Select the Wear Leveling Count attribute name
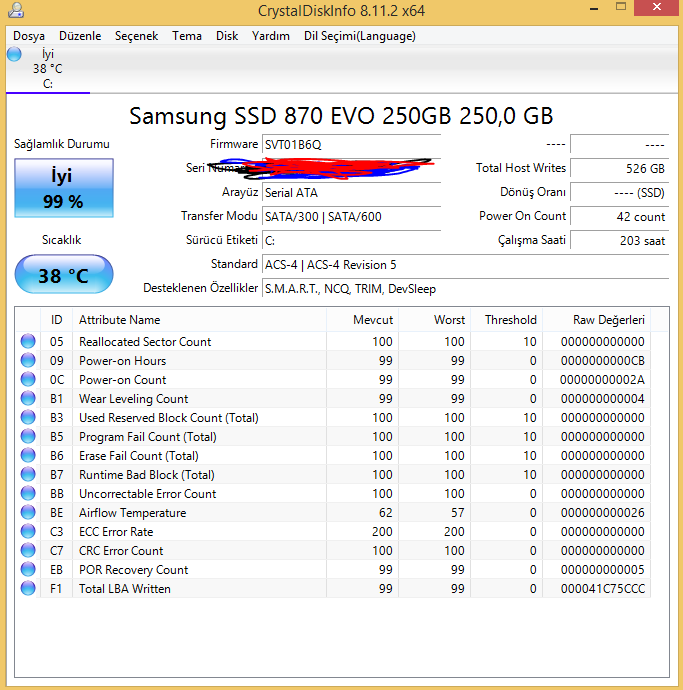The width and height of the screenshot is (683, 690). 133,399
